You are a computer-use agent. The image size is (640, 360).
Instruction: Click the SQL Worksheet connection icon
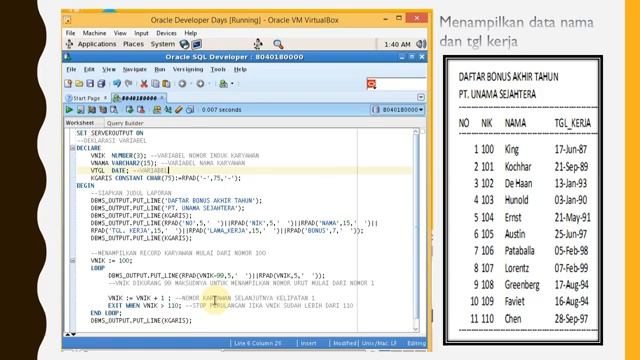[223, 84]
